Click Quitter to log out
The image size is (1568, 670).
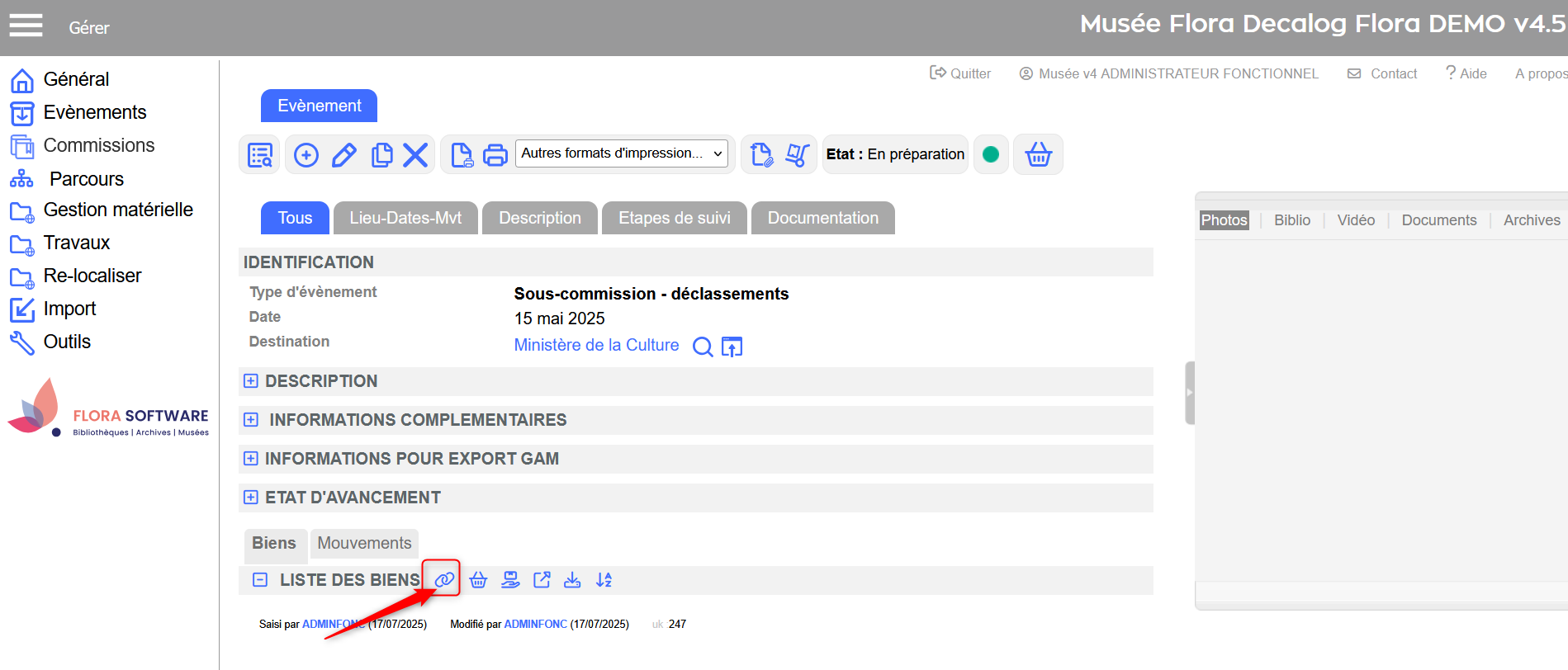tap(960, 73)
